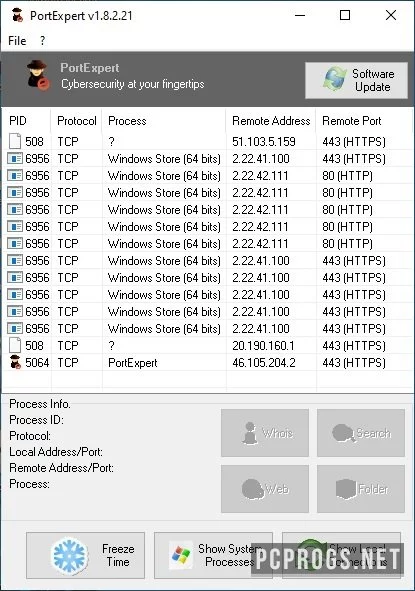Click the PortExpert detective logo in banner

click(38, 75)
